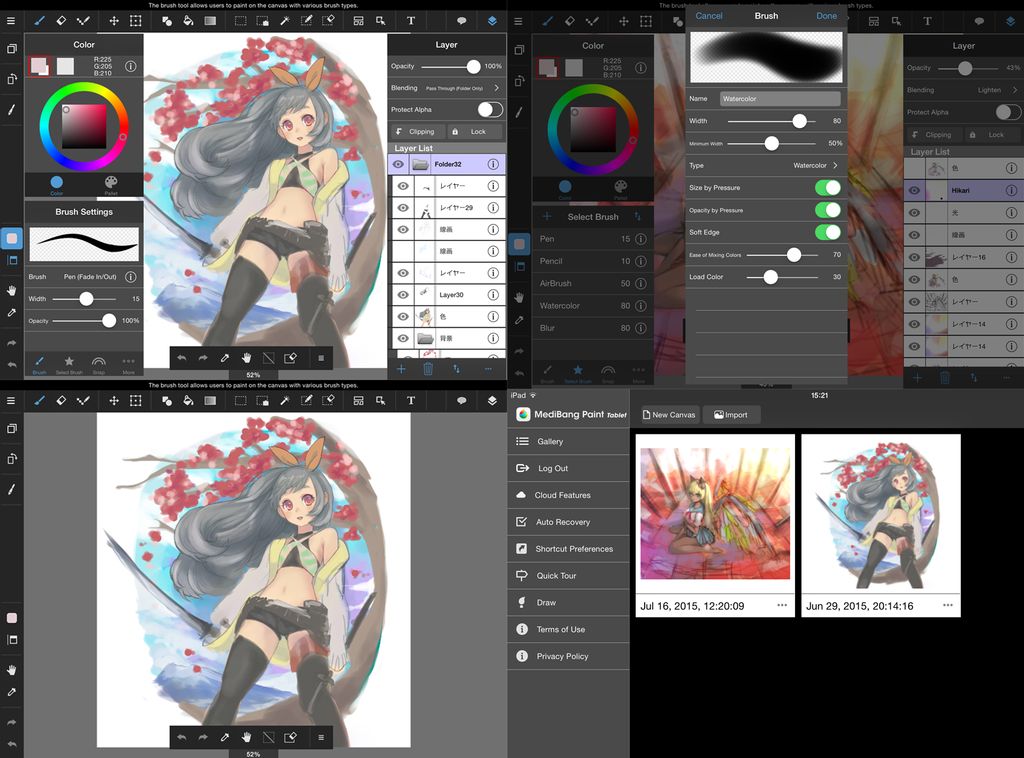
Task: Open Folder32 layer info button
Action: [493, 165]
